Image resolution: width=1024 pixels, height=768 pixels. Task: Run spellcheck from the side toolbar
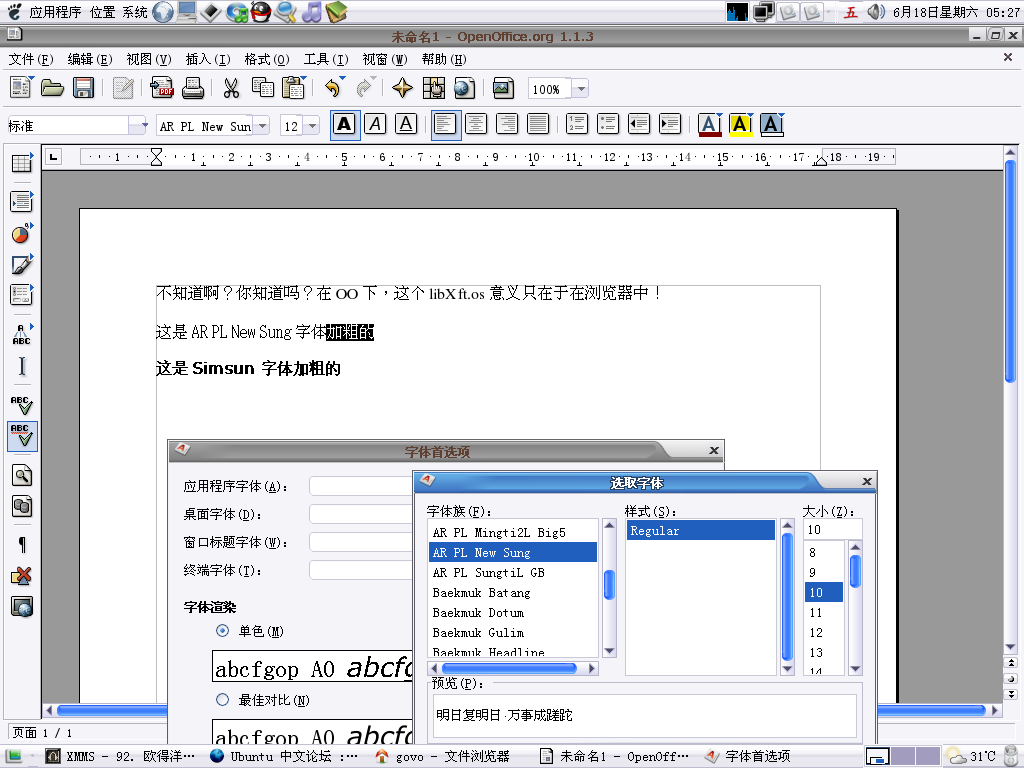click(x=22, y=405)
